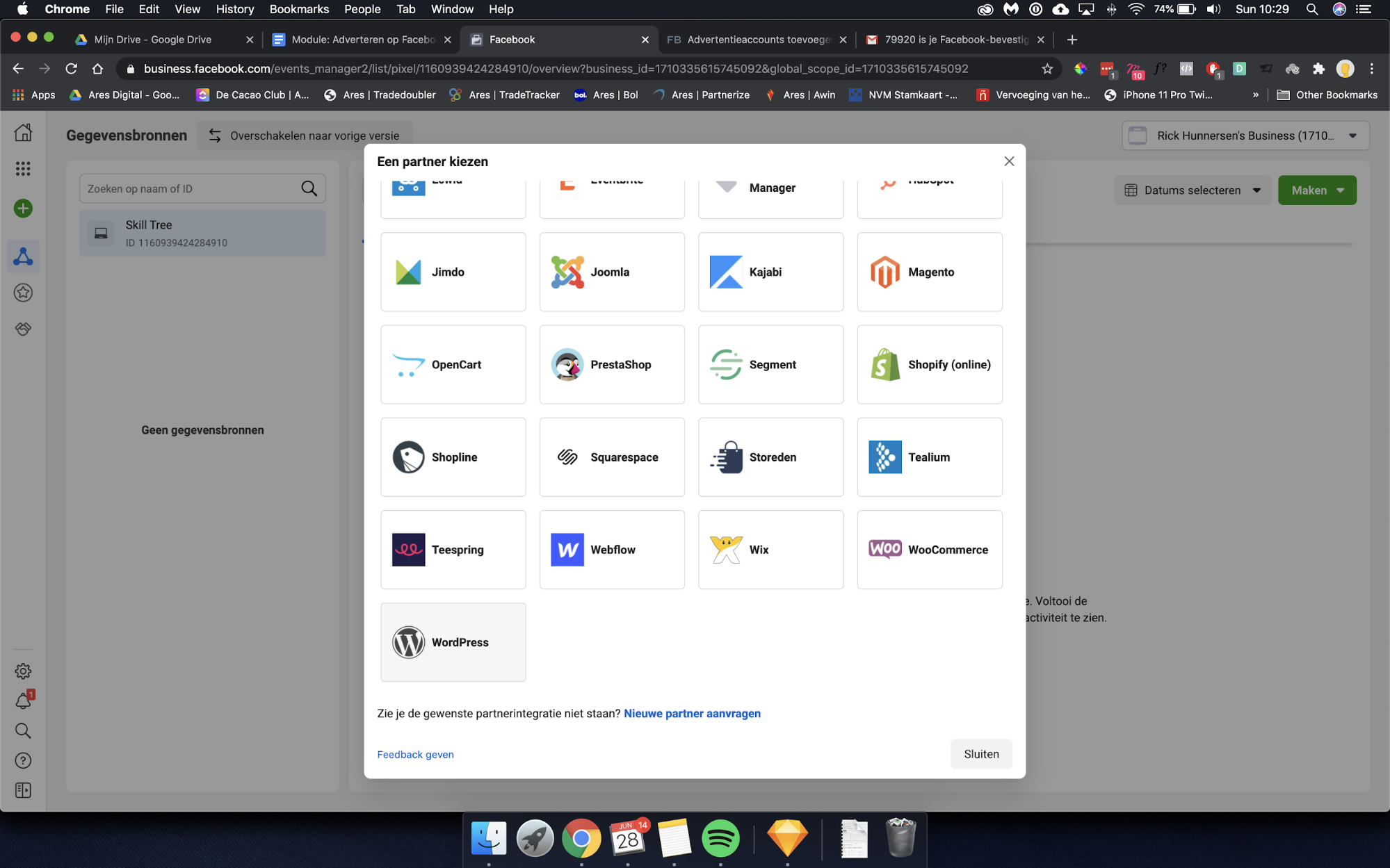Screen dimensions: 1390x868
Task: Open partner integrations handshake icon
Action: tap(23, 329)
